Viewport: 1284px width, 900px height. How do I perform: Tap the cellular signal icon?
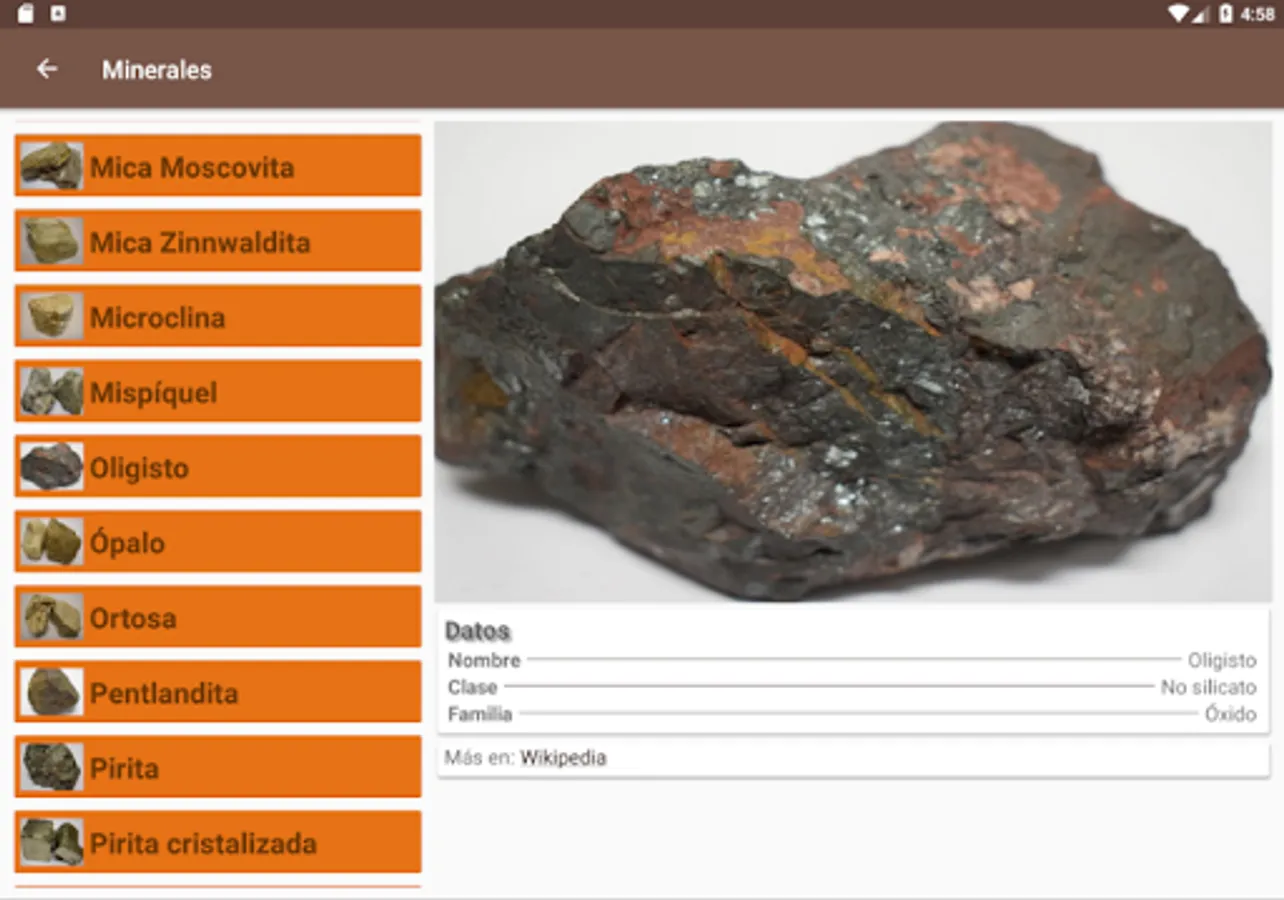pos(1201,14)
